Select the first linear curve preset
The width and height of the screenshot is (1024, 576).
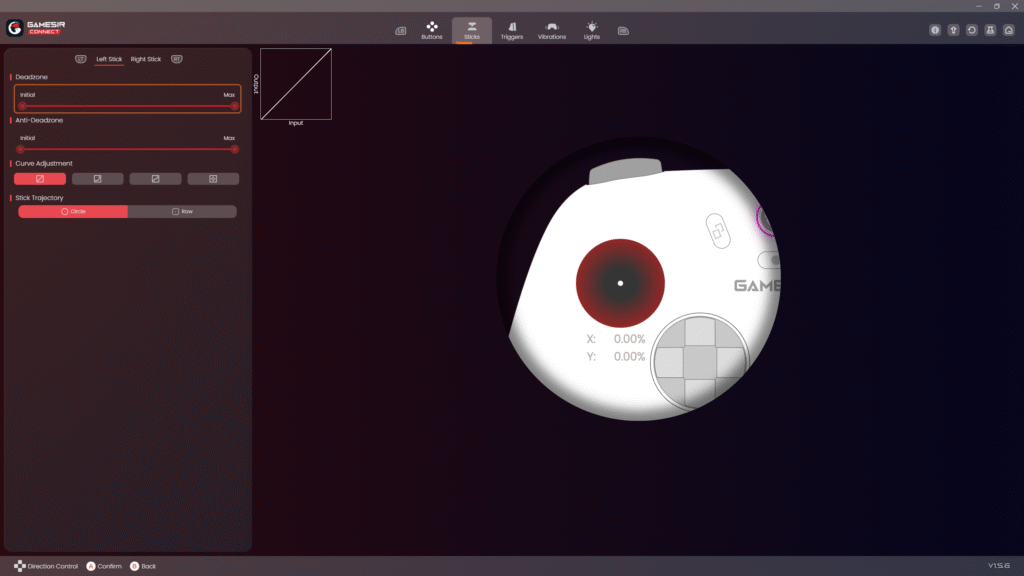(x=40, y=179)
